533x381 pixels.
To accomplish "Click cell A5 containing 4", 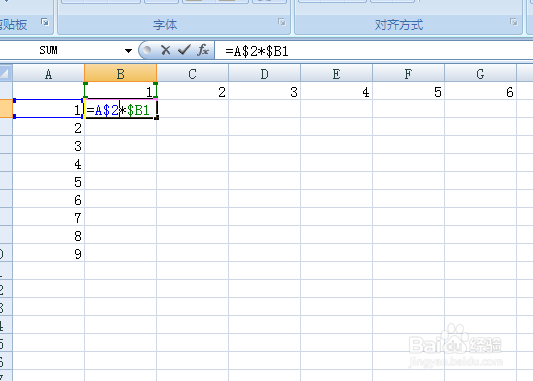I will point(49,163).
